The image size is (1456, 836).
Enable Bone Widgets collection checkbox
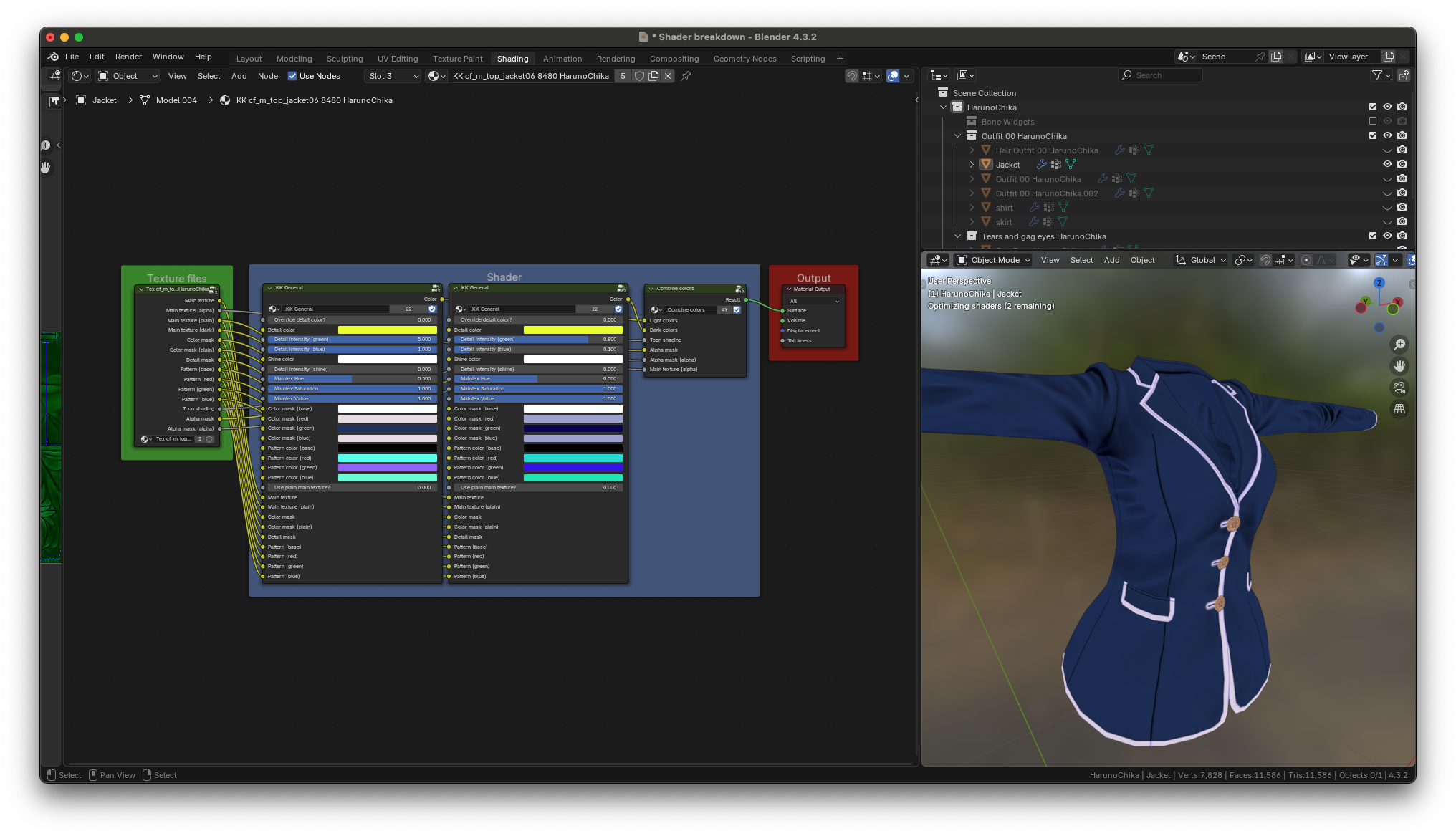click(x=1373, y=121)
